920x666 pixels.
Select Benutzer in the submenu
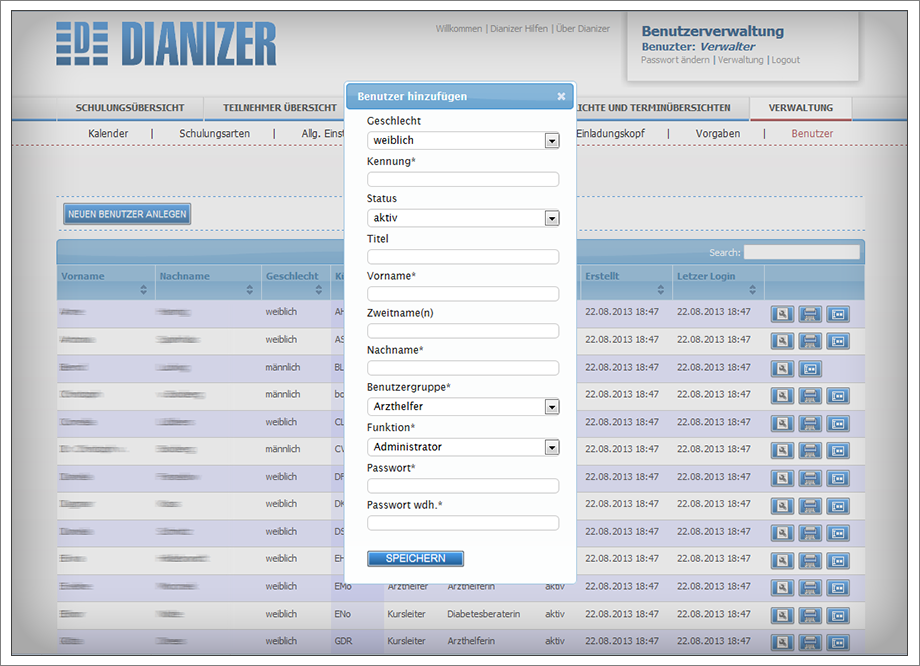click(x=812, y=133)
